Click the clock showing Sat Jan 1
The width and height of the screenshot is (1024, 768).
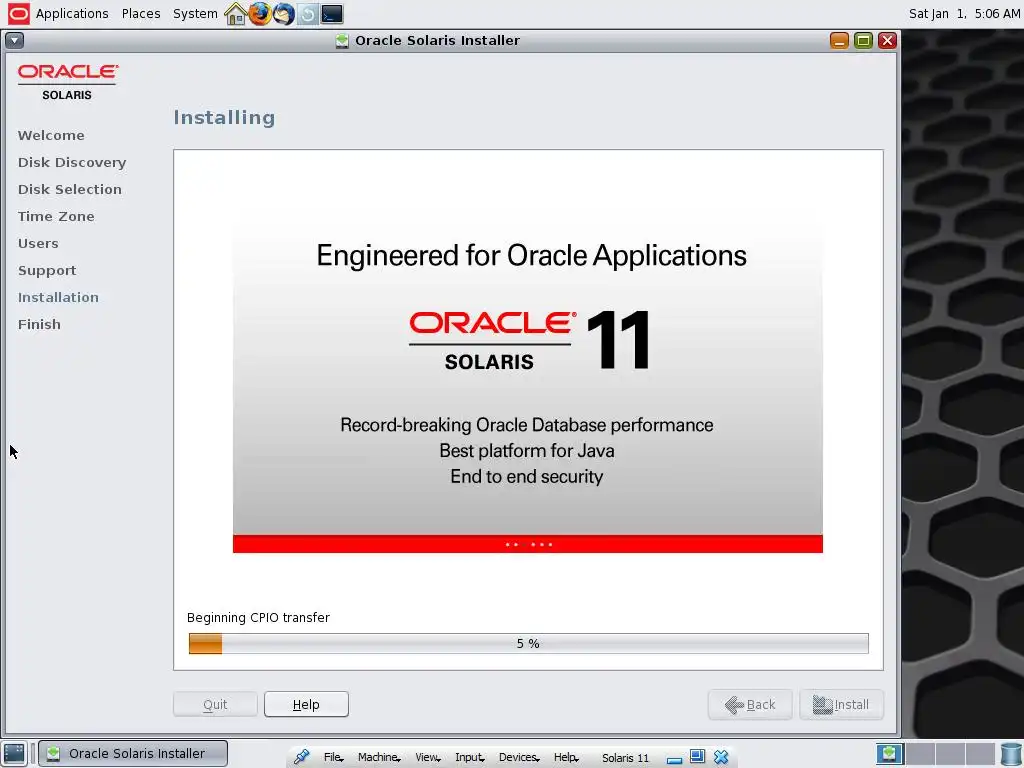coord(964,14)
